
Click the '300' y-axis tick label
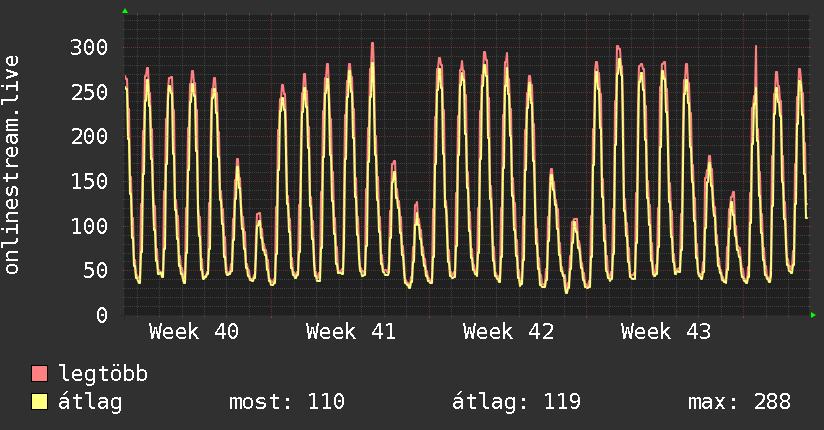89,47
